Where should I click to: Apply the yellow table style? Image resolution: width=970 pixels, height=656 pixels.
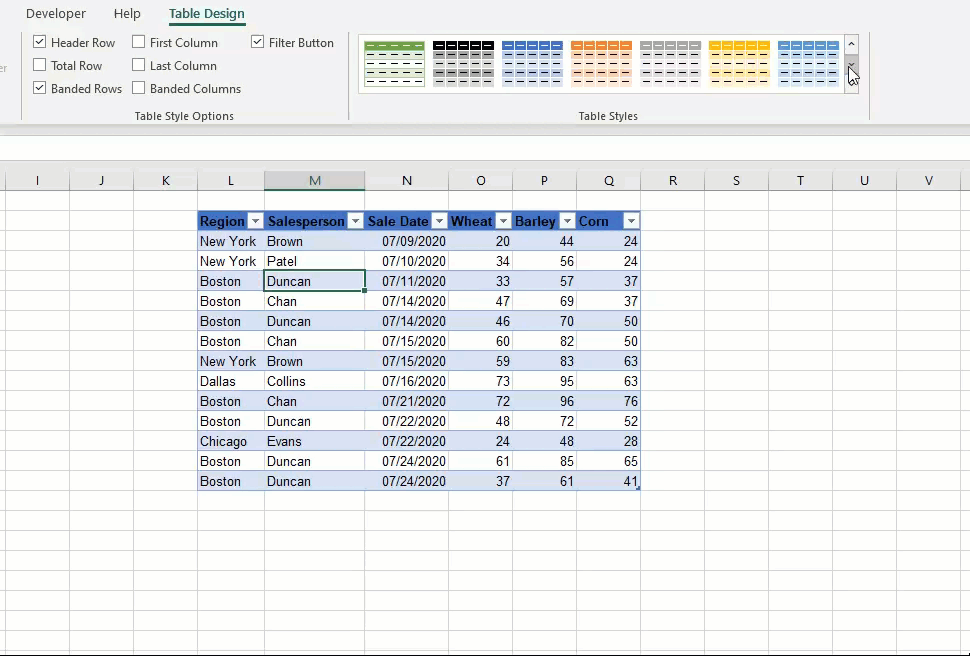(x=739, y=62)
